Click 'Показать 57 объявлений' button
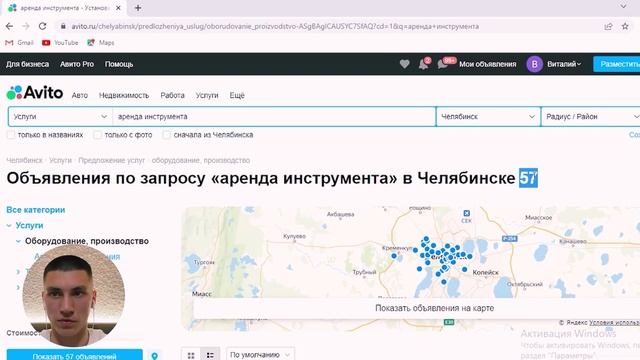 (x=75, y=355)
